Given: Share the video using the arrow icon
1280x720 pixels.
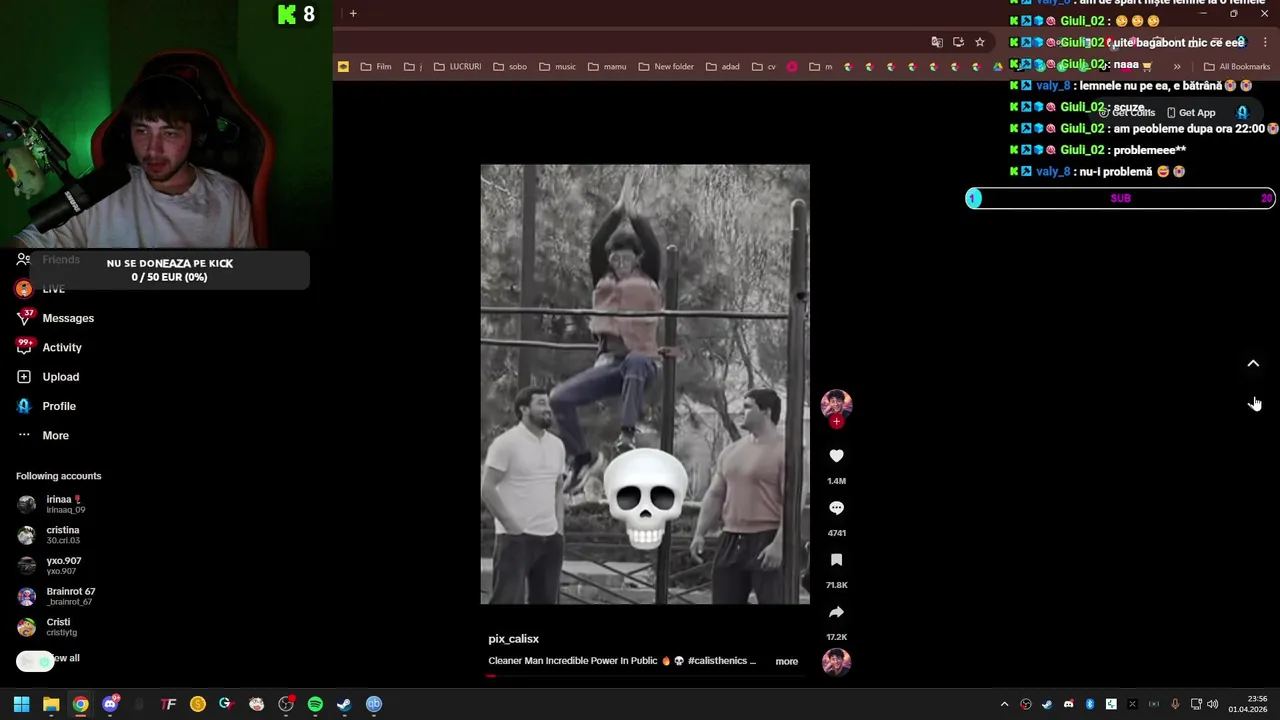Looking at the screenshot, I should (836, 612).
